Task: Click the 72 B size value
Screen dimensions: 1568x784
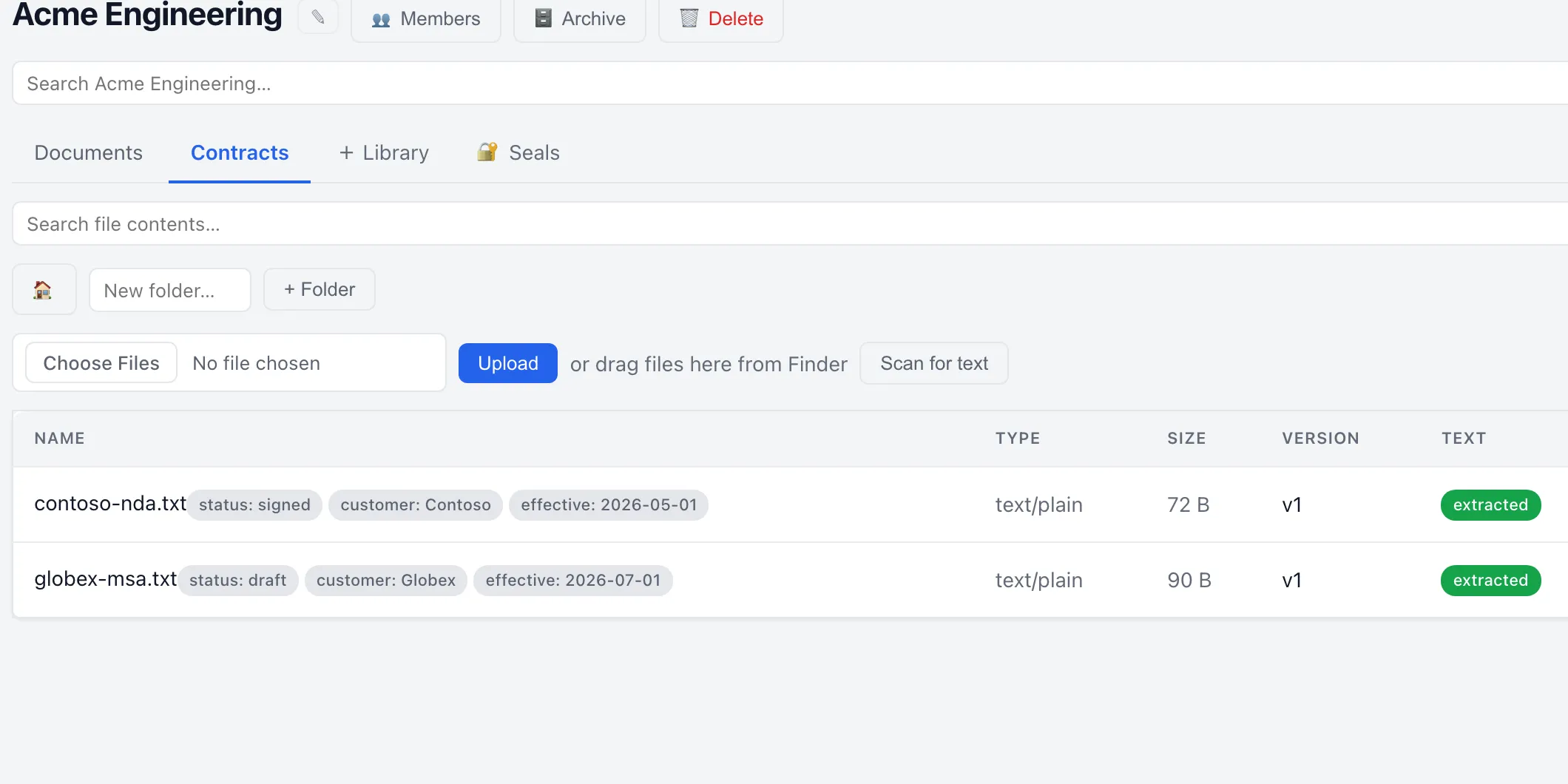Action: (x=1189, y=505)
